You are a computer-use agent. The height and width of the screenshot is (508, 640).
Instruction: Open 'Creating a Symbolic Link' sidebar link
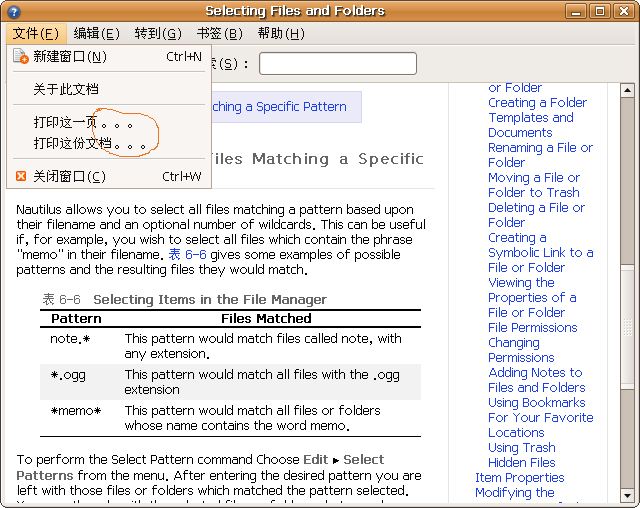(540, 253)
